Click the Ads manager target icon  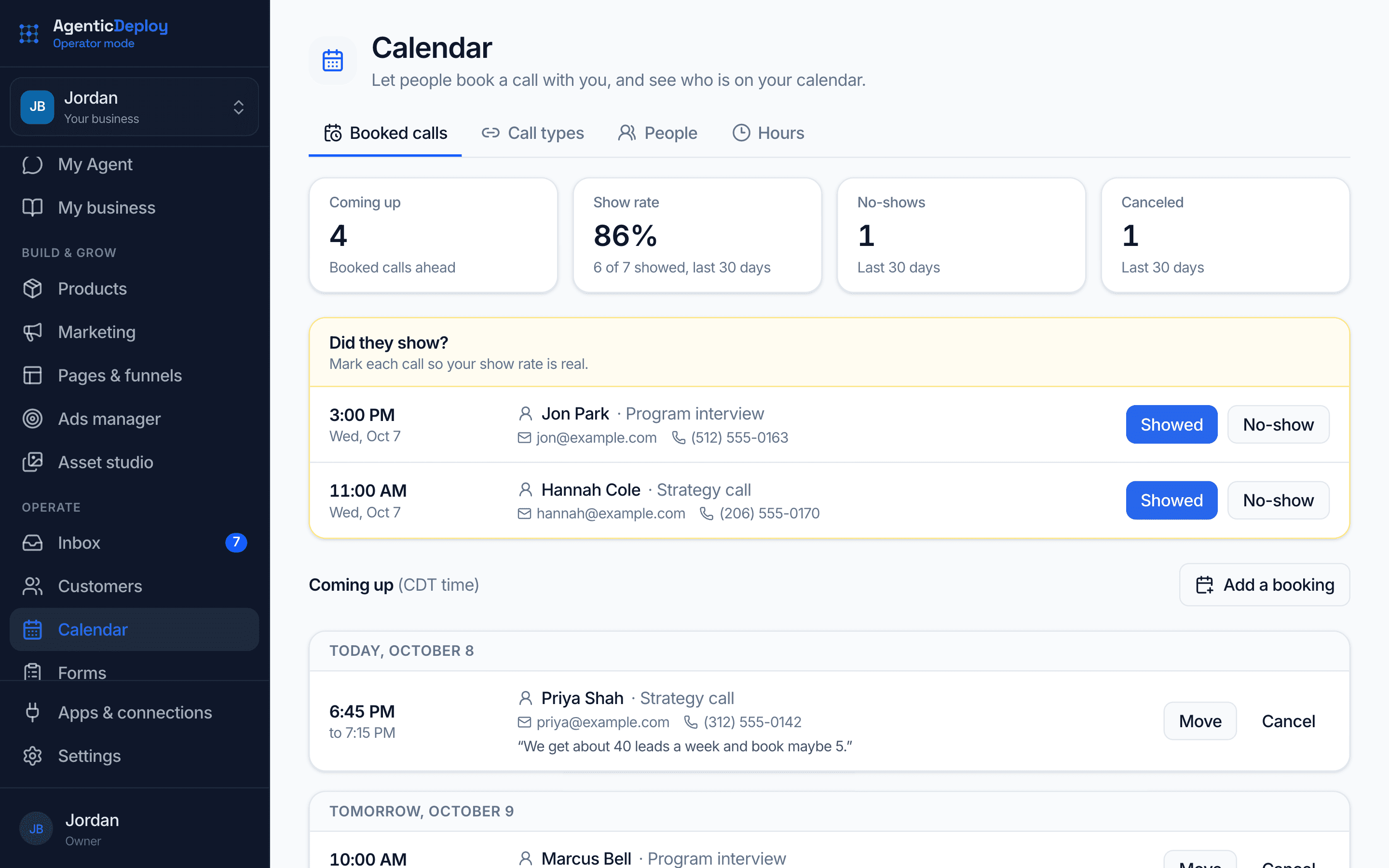(33, 419)
